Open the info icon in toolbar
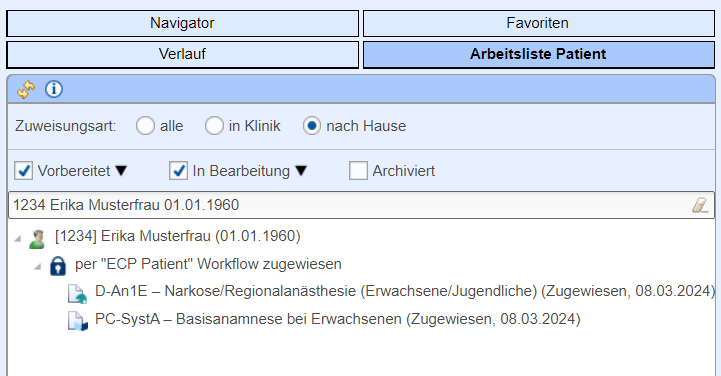Viewport: 721px width, 376px height. tap(54, 89)
